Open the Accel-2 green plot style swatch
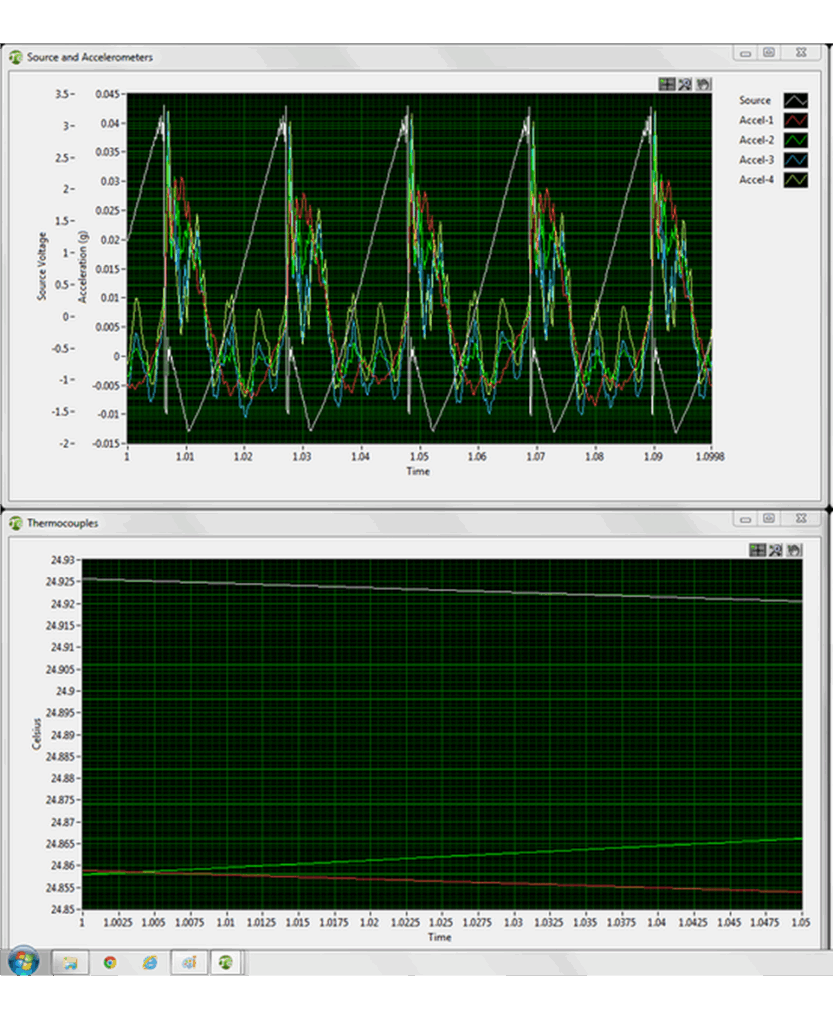This screenshot has height=1024, width=833. pos(795,140)
